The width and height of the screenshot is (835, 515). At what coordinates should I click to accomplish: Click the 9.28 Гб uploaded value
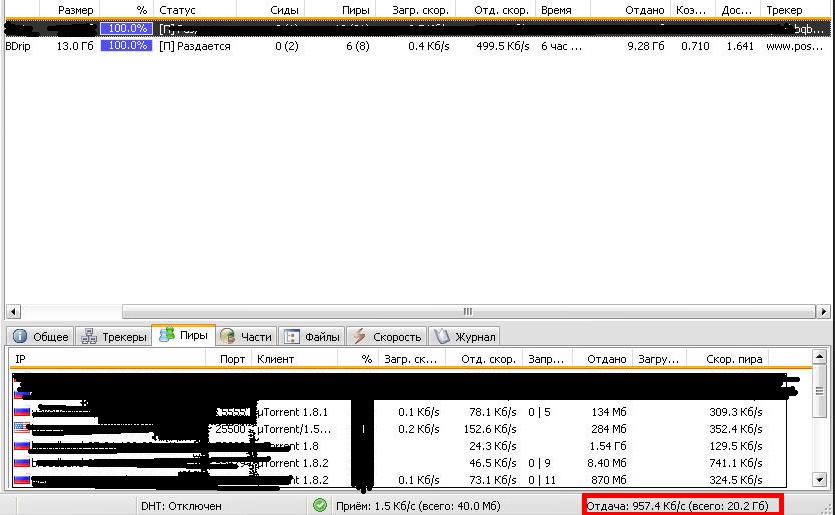[x=645, y=46]
